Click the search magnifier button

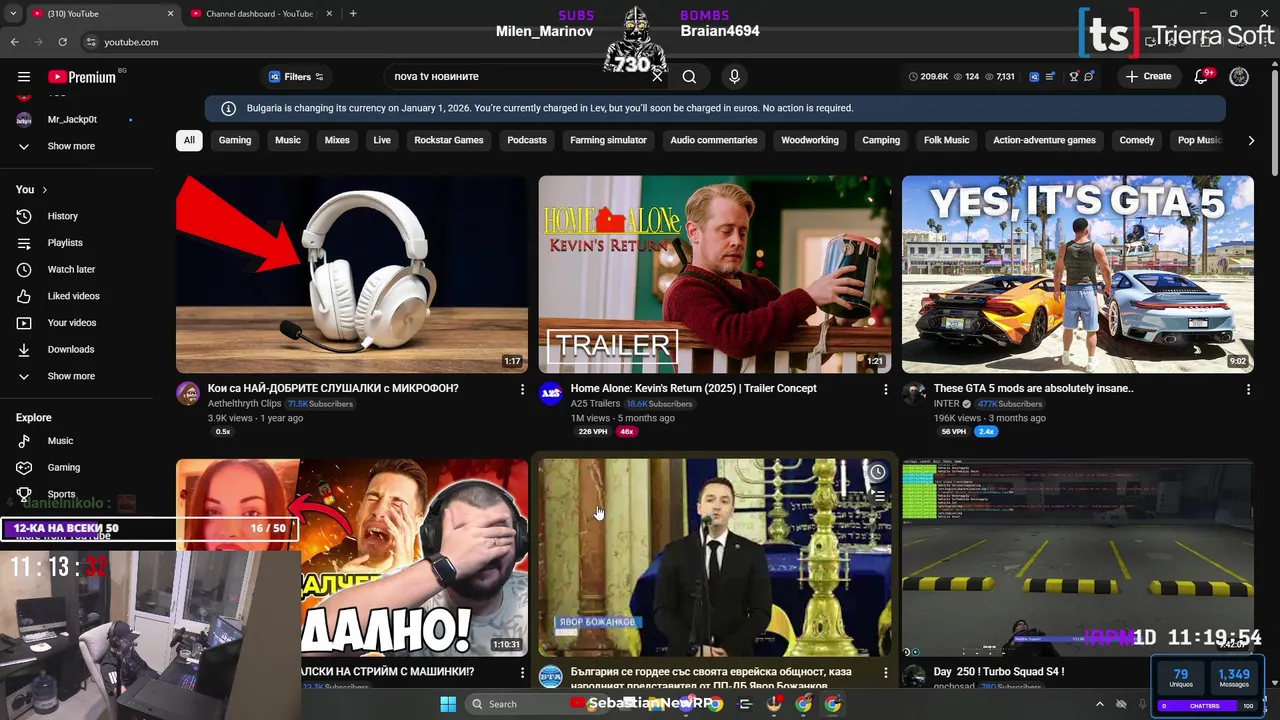pos(689,77)
